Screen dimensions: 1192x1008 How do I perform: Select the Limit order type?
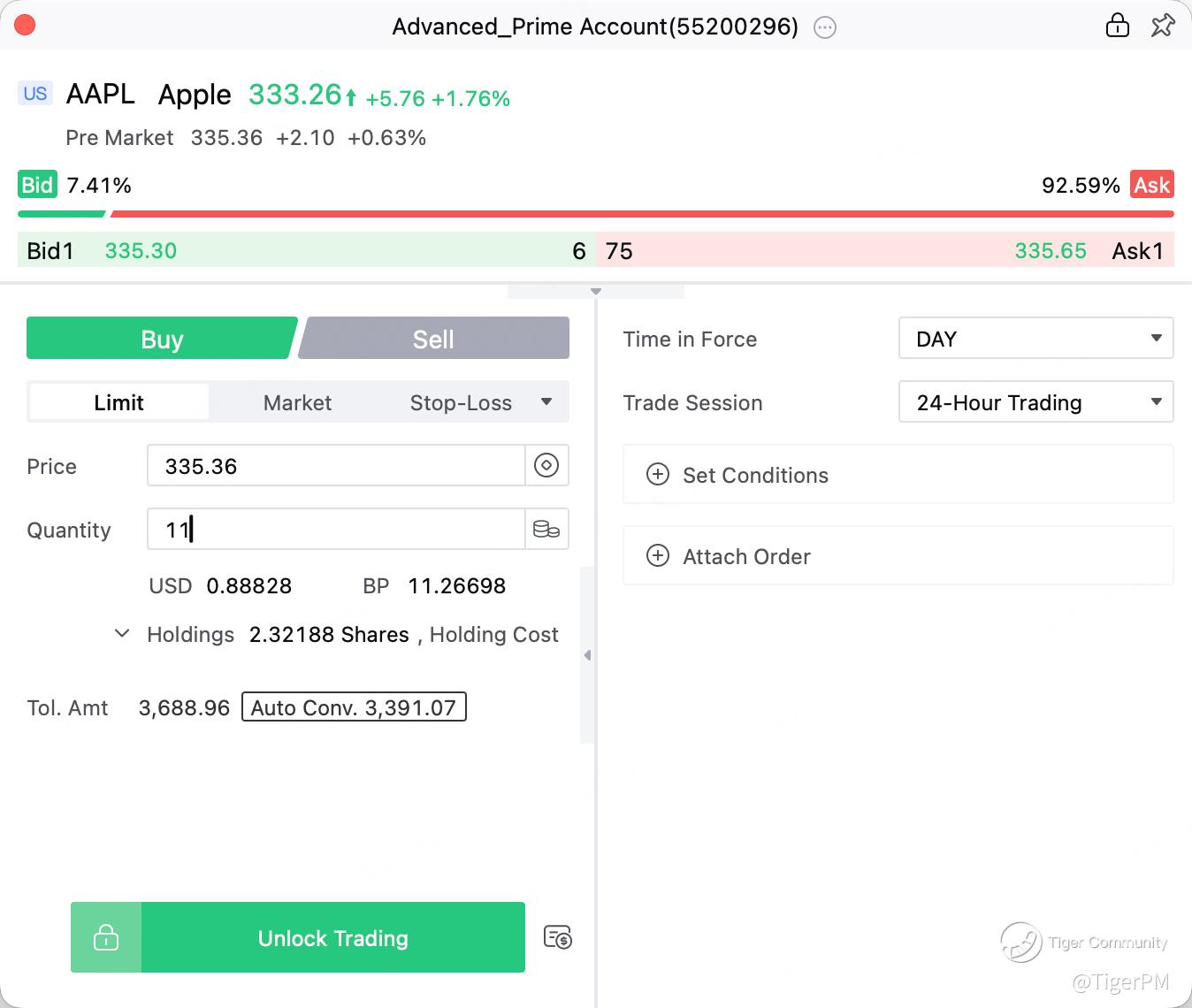(x=118, y=402)
